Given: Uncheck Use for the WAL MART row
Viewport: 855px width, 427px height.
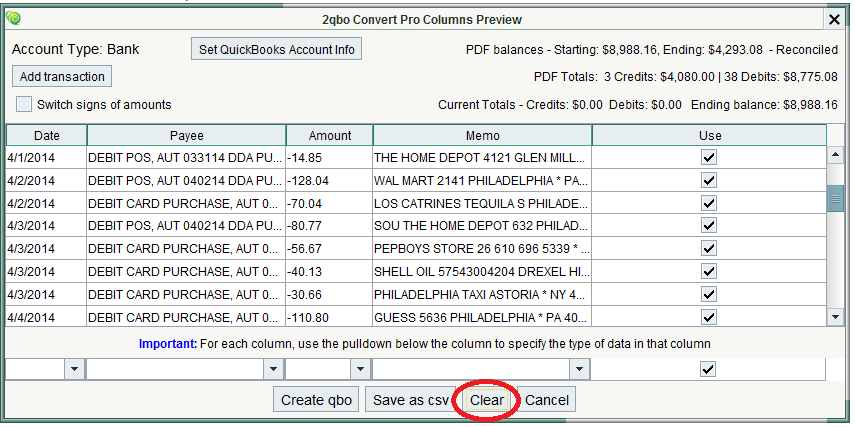Looking at the screenshot, I should pyautogui.click(x=709, y=180).
